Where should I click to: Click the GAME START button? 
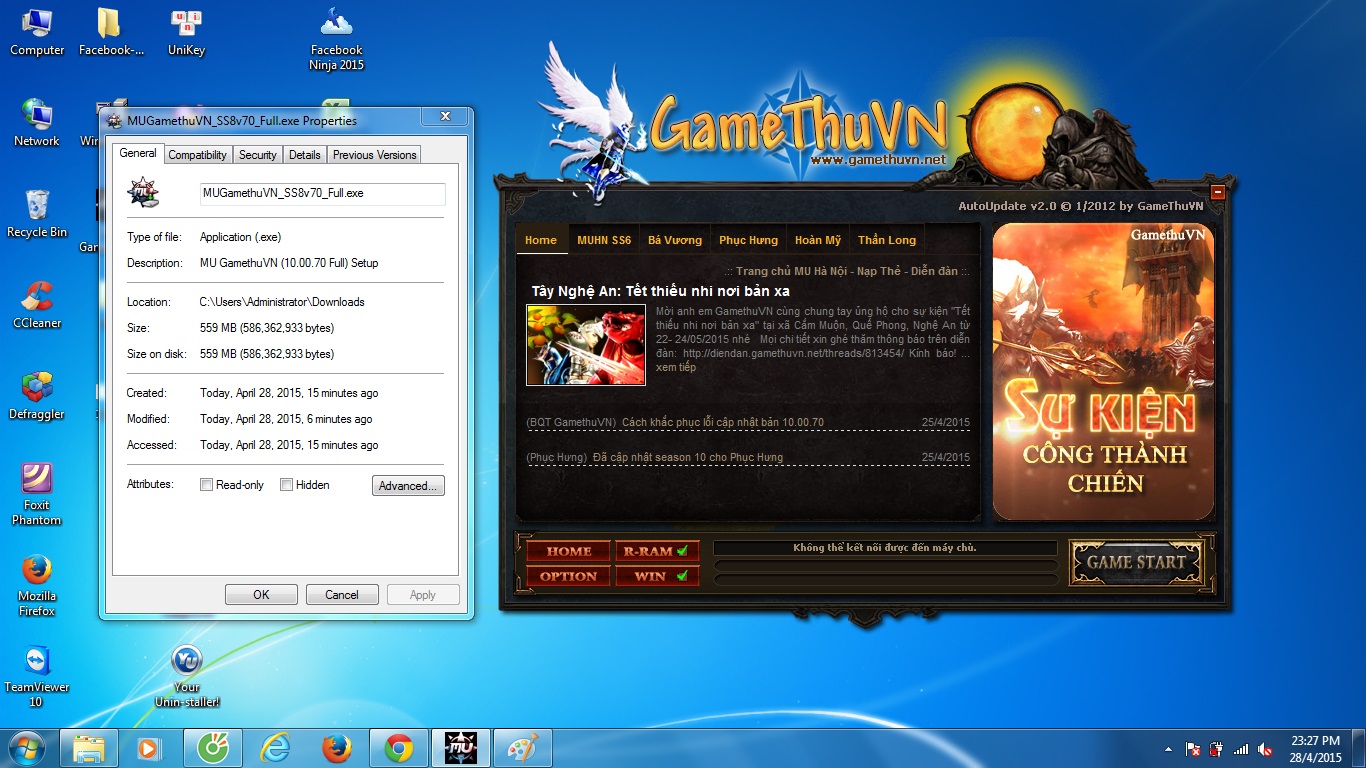click(x=1136, y=563)
